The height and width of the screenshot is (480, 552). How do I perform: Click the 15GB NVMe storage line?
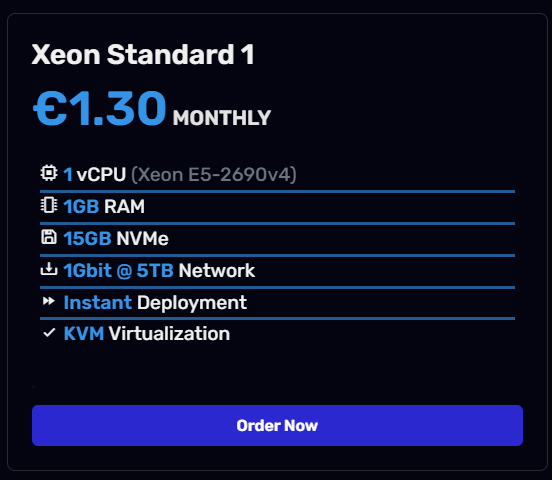(116, 238)
